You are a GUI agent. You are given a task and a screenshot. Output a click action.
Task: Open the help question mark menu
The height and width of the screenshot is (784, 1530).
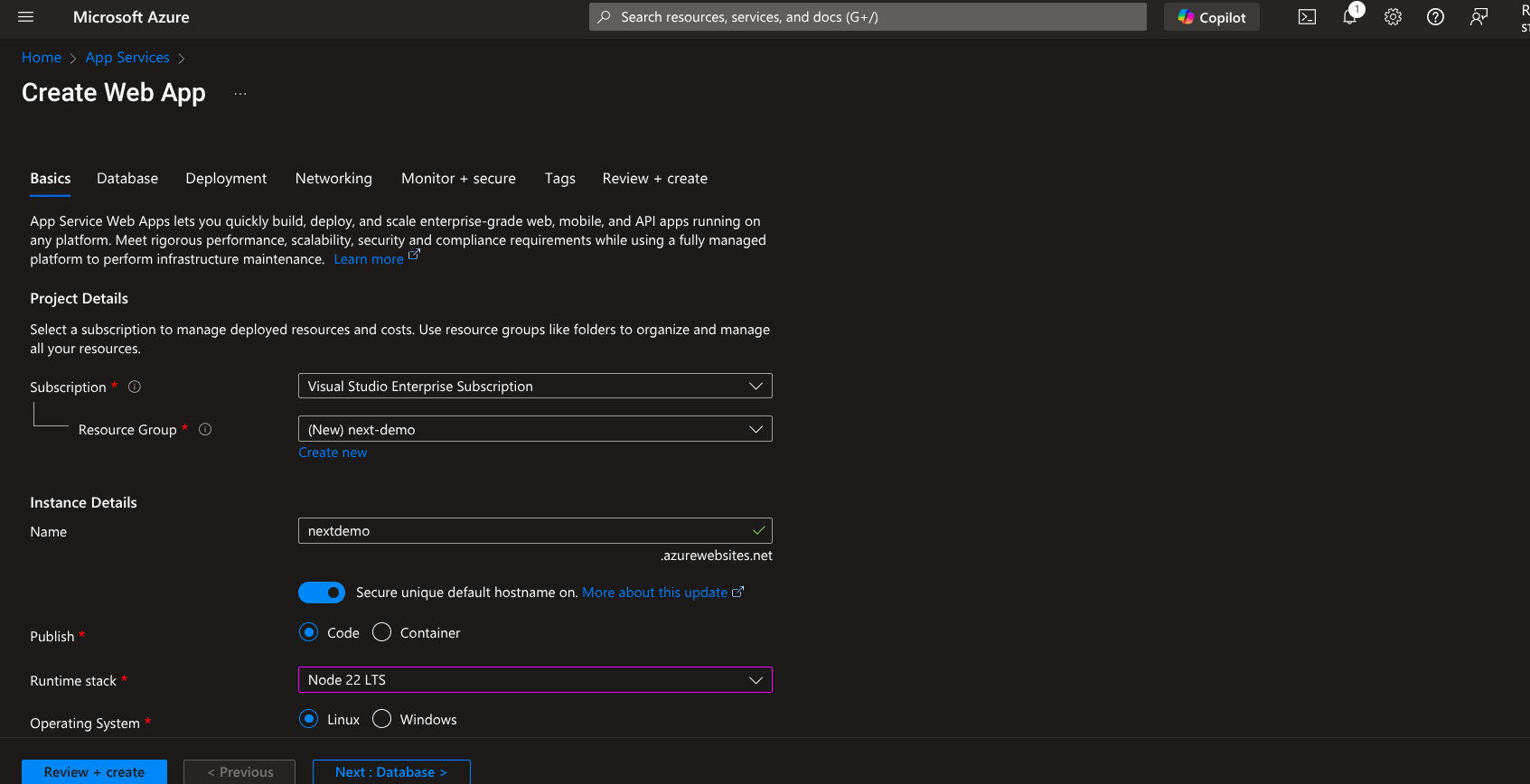pyautogui.click(x=1435, y=17)
